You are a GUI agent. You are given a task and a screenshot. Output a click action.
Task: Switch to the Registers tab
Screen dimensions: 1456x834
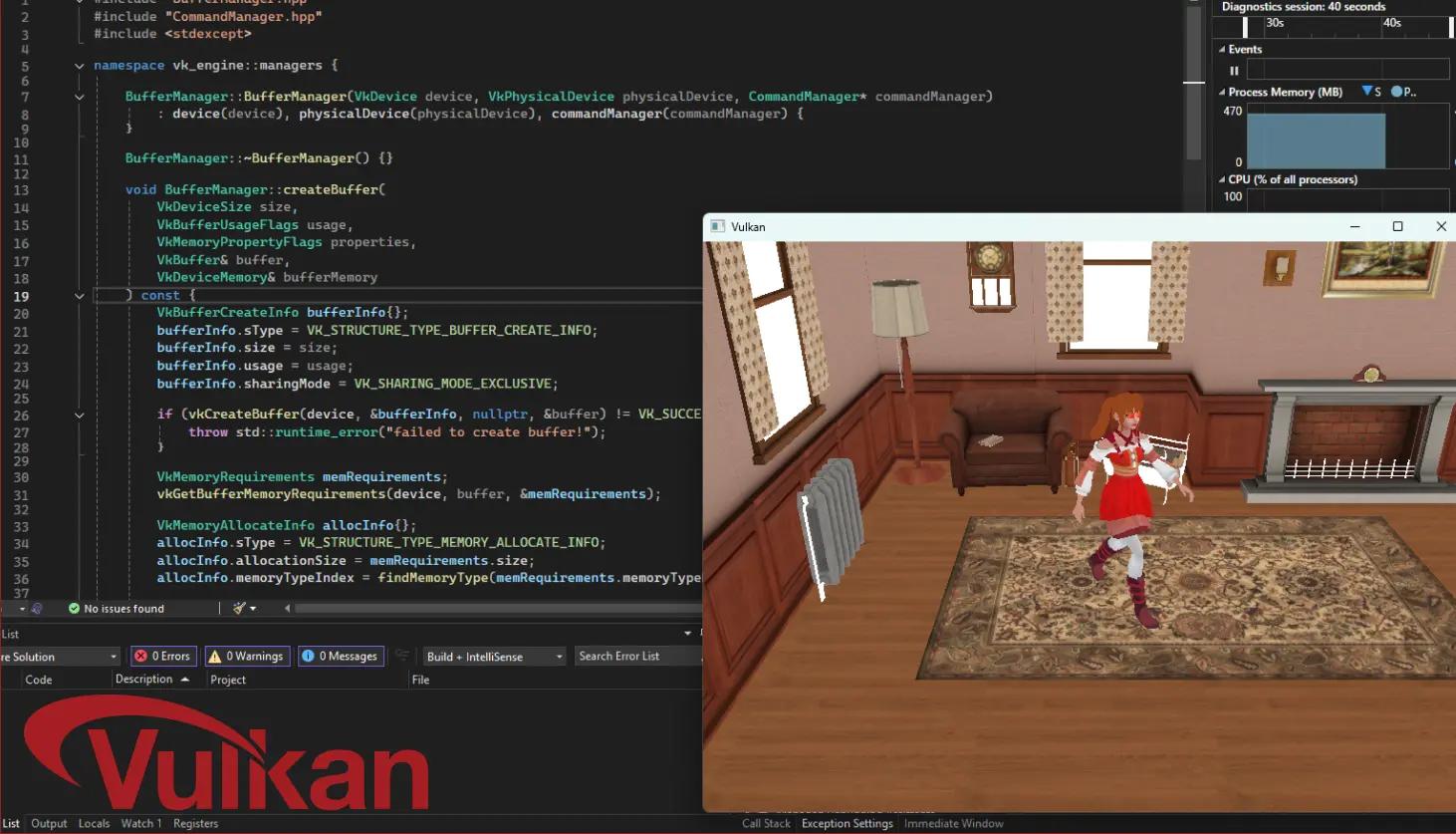coord(195,823)
